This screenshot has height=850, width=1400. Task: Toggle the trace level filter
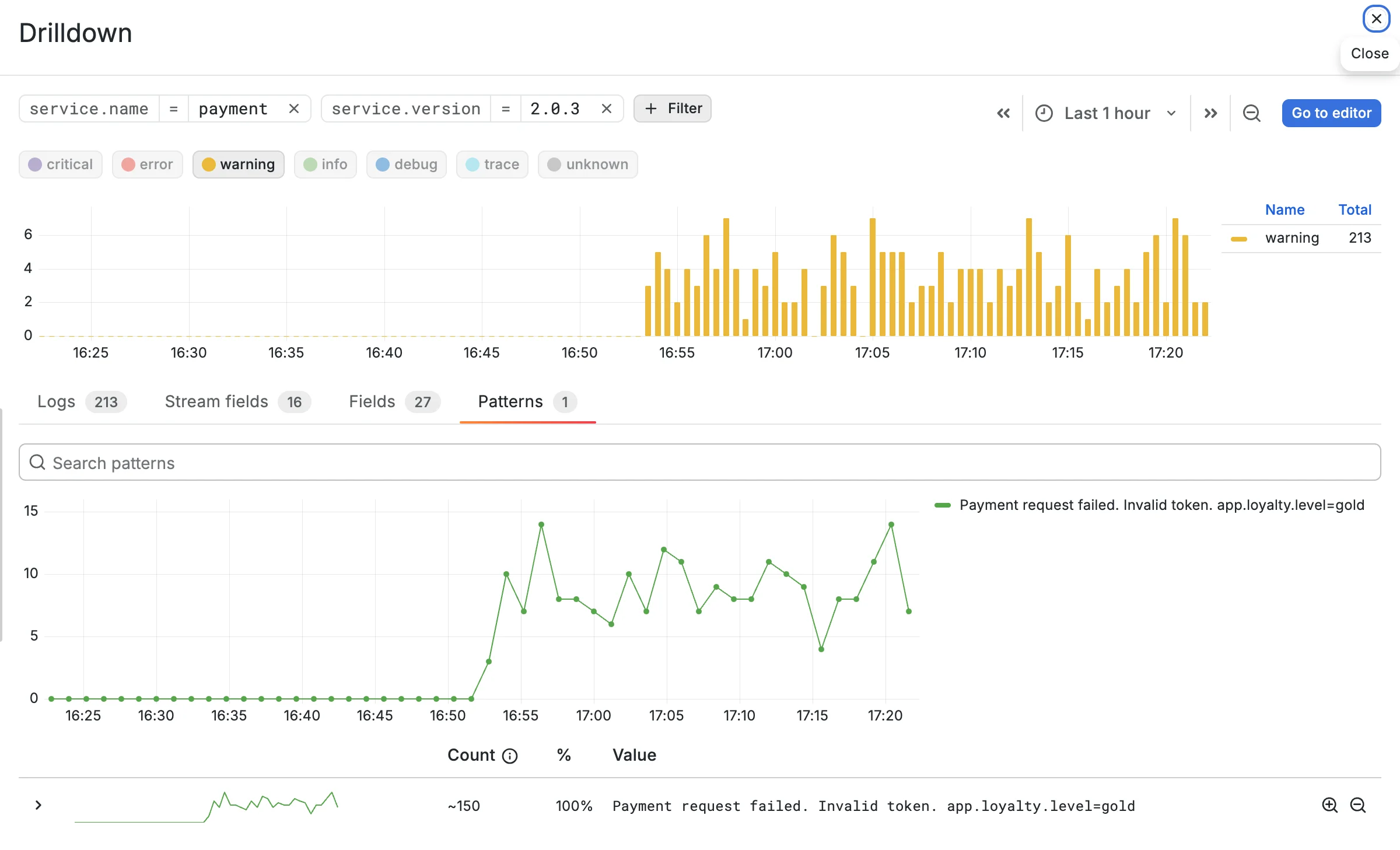pos(492,165)
